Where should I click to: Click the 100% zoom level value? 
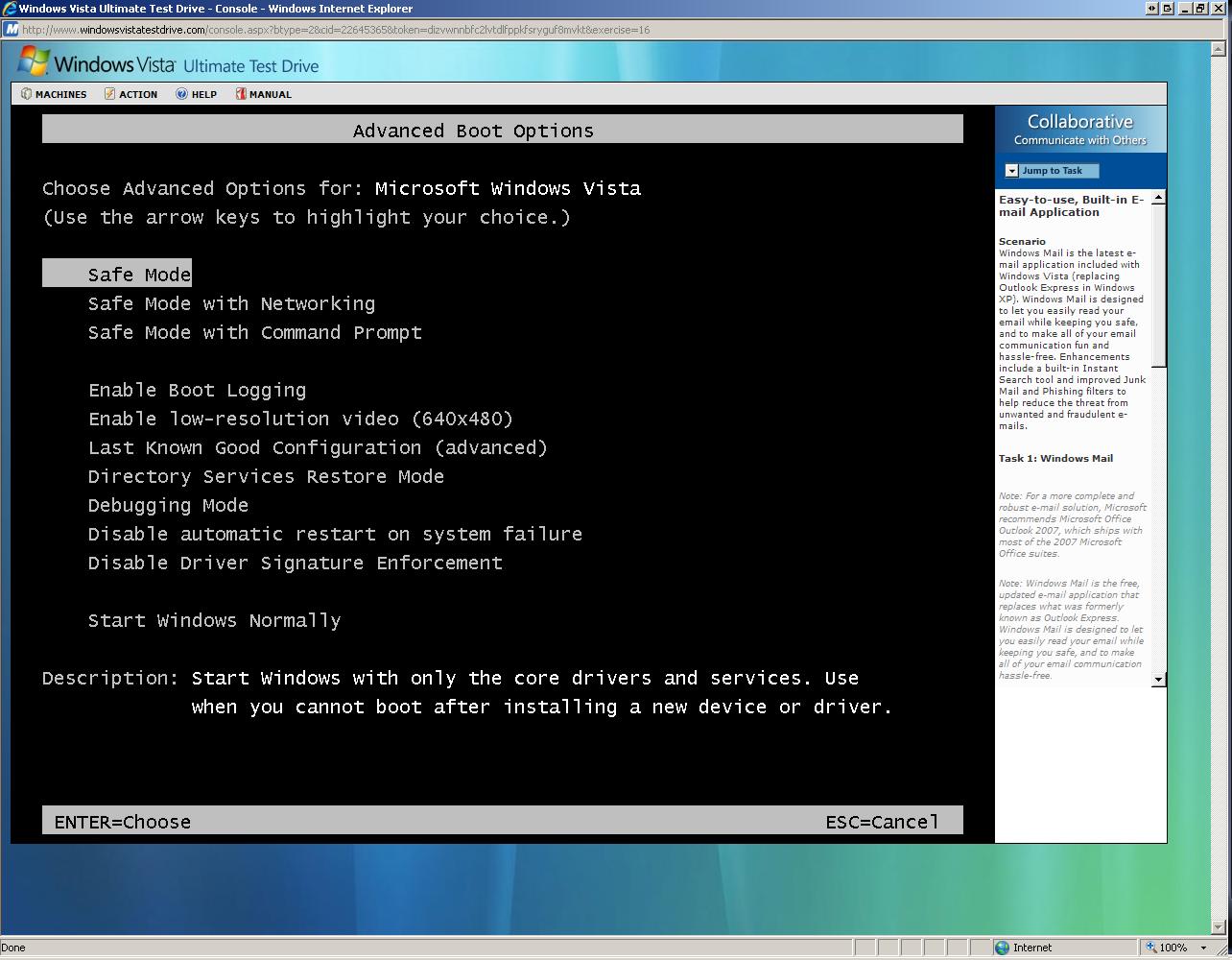tap(1173, 948)
